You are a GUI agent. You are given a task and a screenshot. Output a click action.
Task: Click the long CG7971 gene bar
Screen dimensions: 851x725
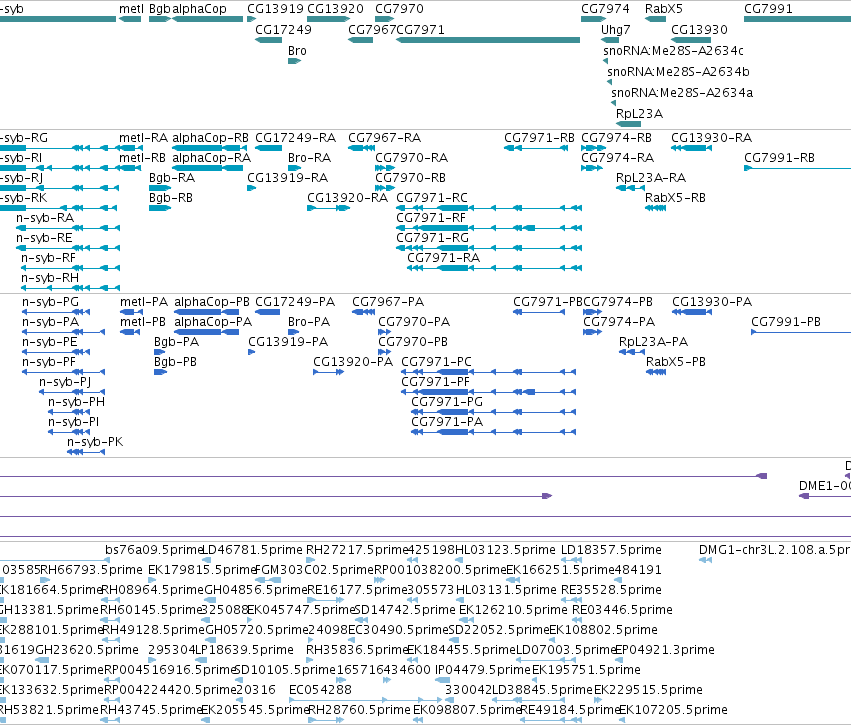(x=488, y=40)
